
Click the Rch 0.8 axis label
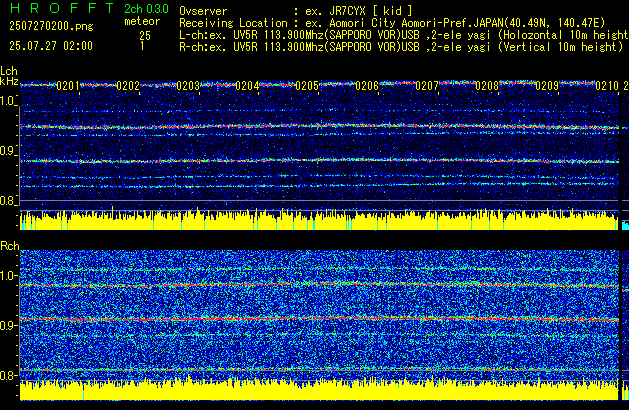(x=8, y=375)
